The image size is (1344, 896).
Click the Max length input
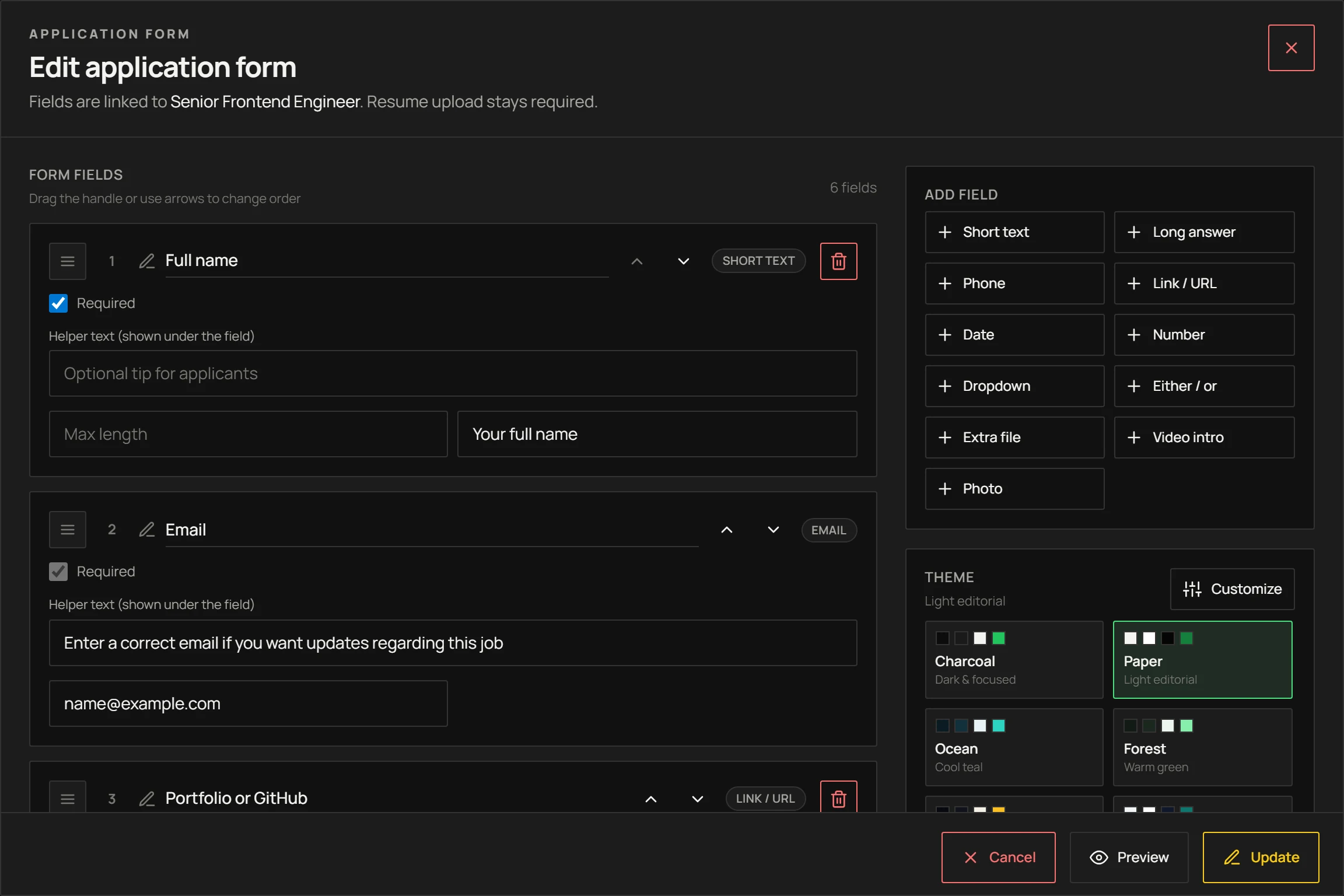pos(248,434)
